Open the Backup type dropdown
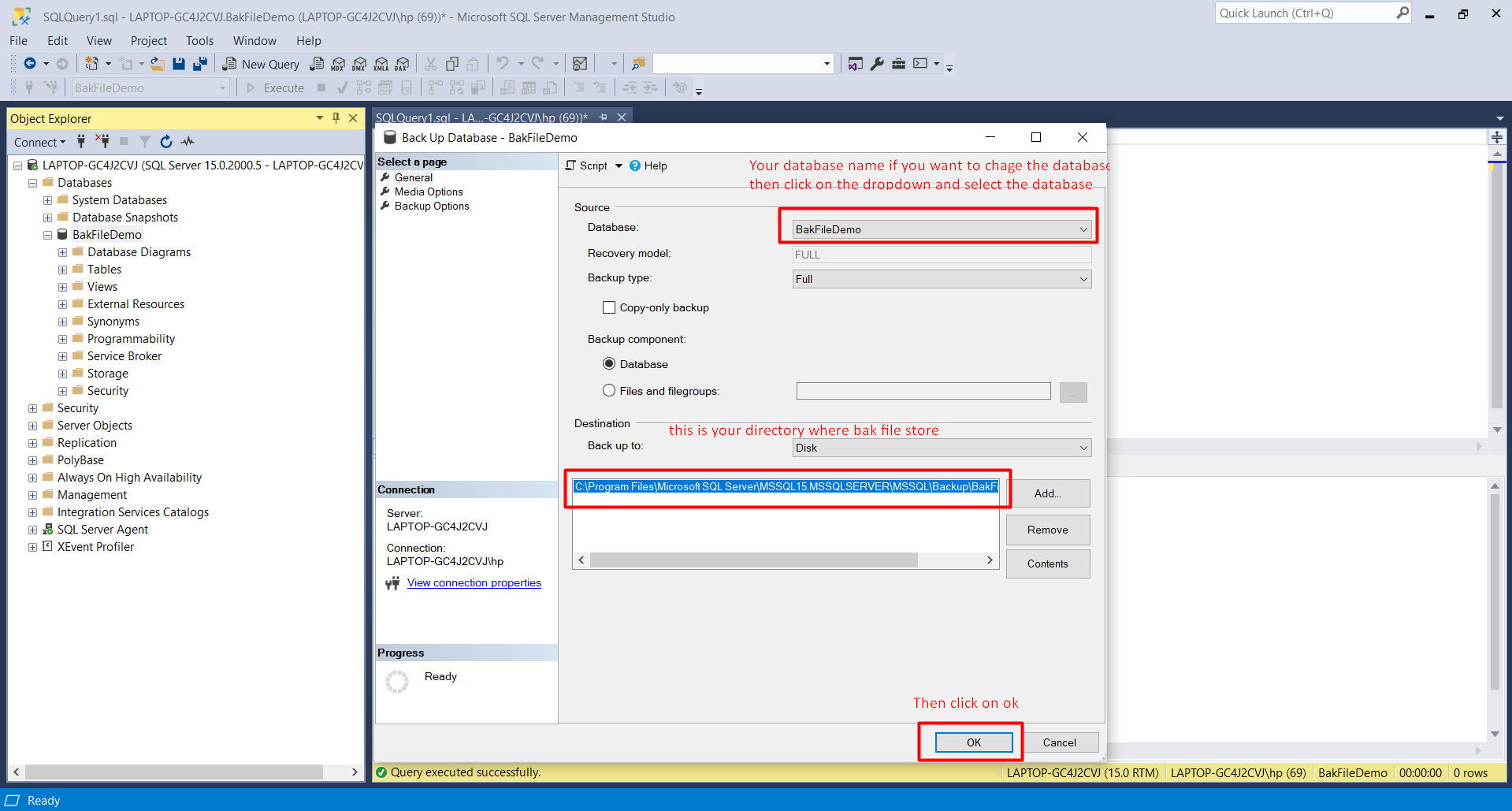 point(942,279)
